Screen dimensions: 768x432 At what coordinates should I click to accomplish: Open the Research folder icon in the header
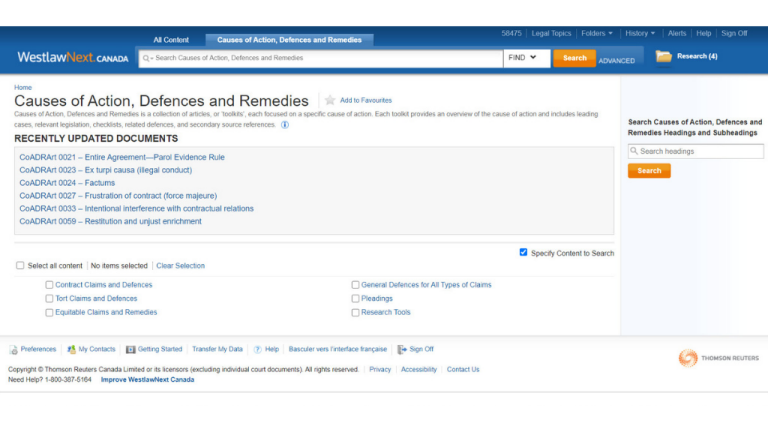tap(664, 56)
